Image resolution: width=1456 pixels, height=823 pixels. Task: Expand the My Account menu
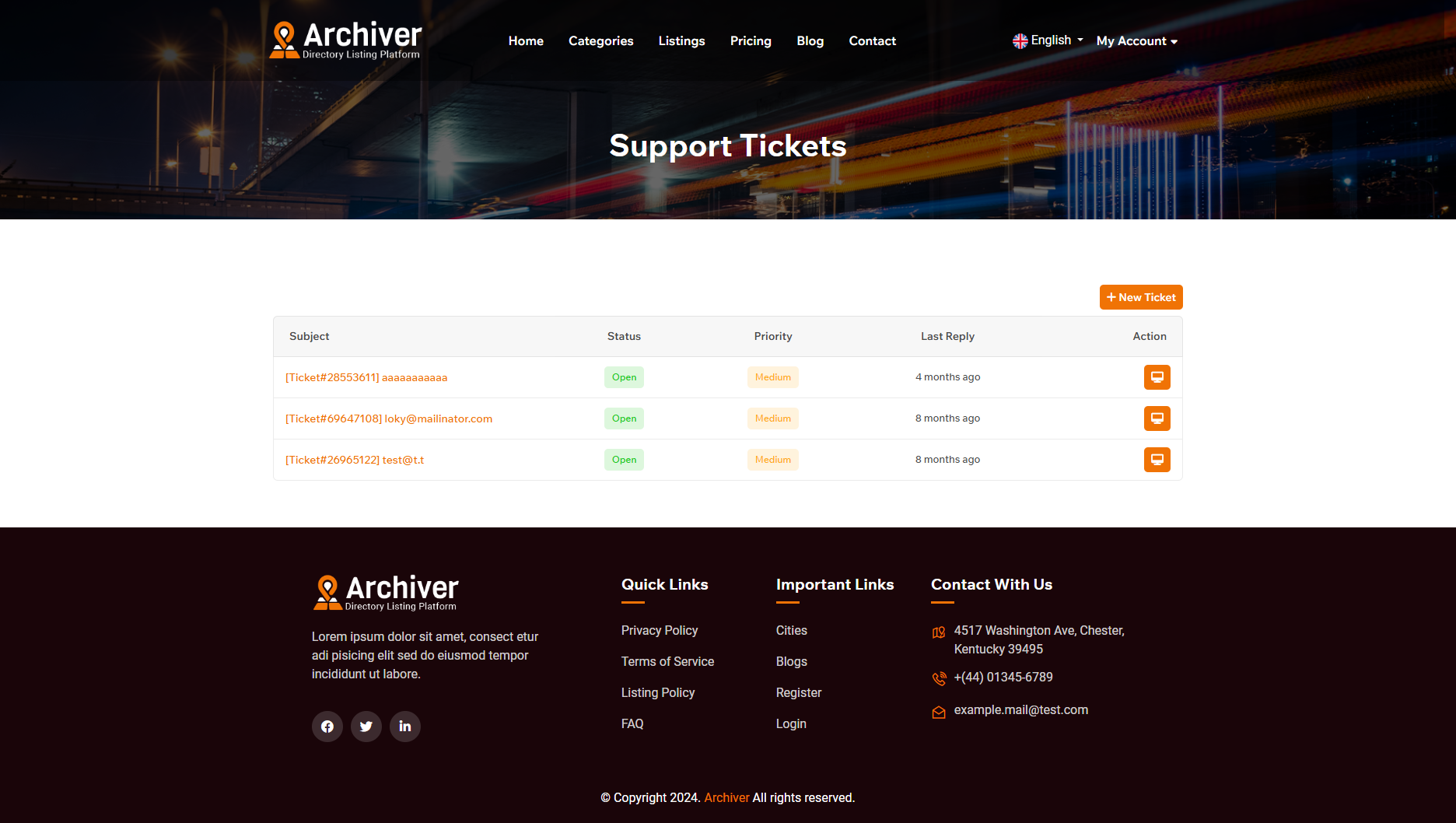click(x=1136, y=40)
